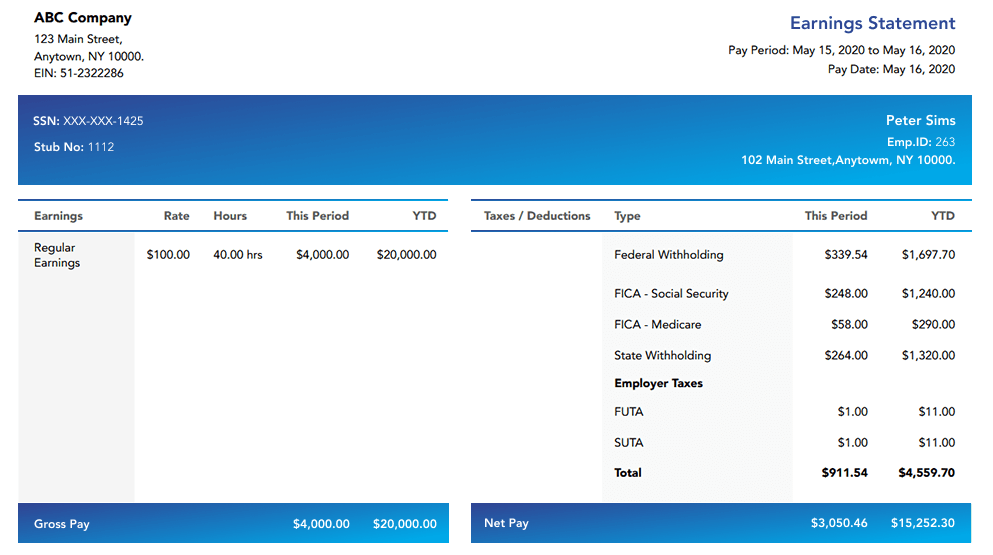Click the employee name Peter Sims

tap(920, 120)
